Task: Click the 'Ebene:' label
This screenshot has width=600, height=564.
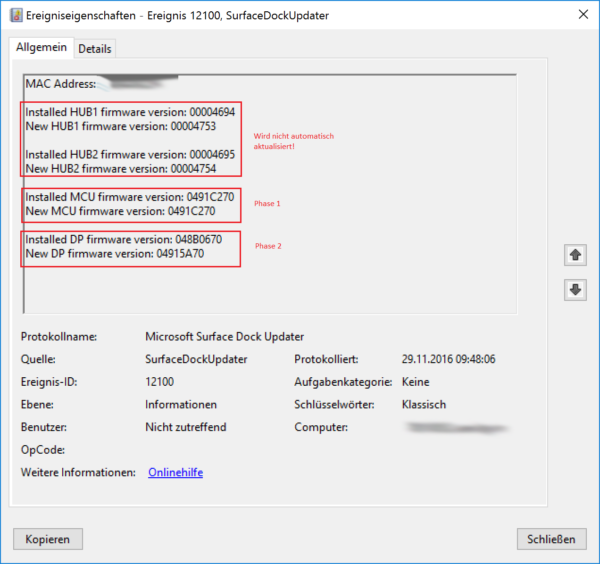Action: pyautogui.click(x=37, y=404)
